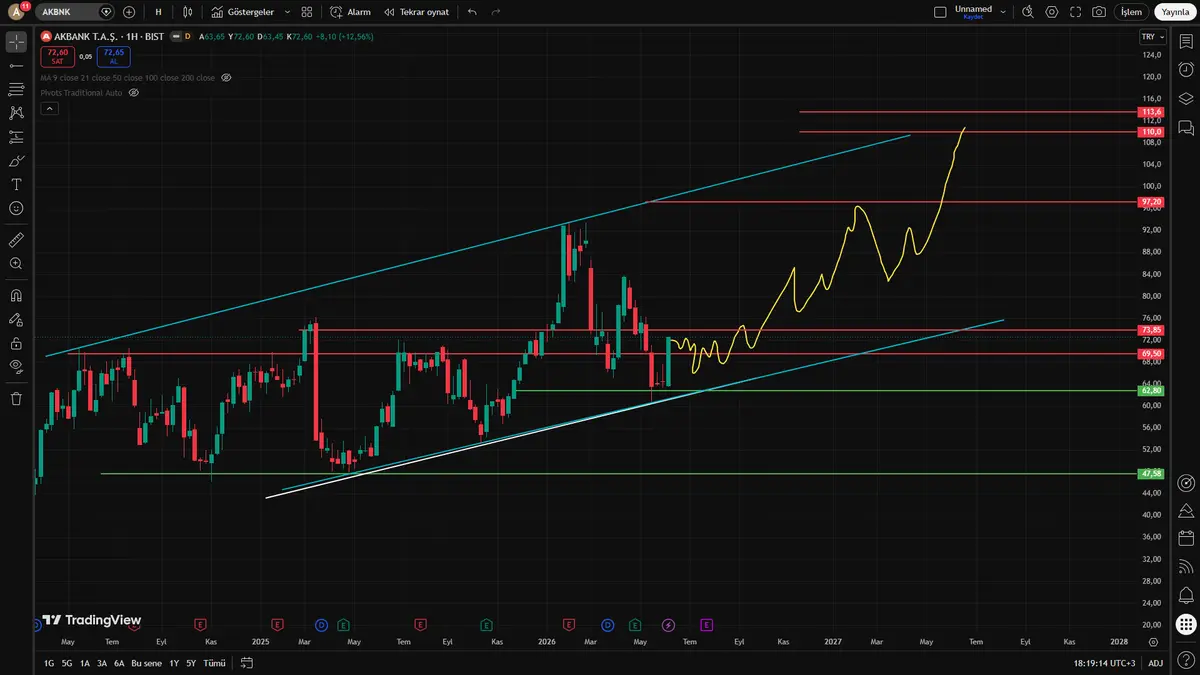Screen dimensions: 1200x675
Task: Click the green 47,58 price label
Action: (1151, 473)
